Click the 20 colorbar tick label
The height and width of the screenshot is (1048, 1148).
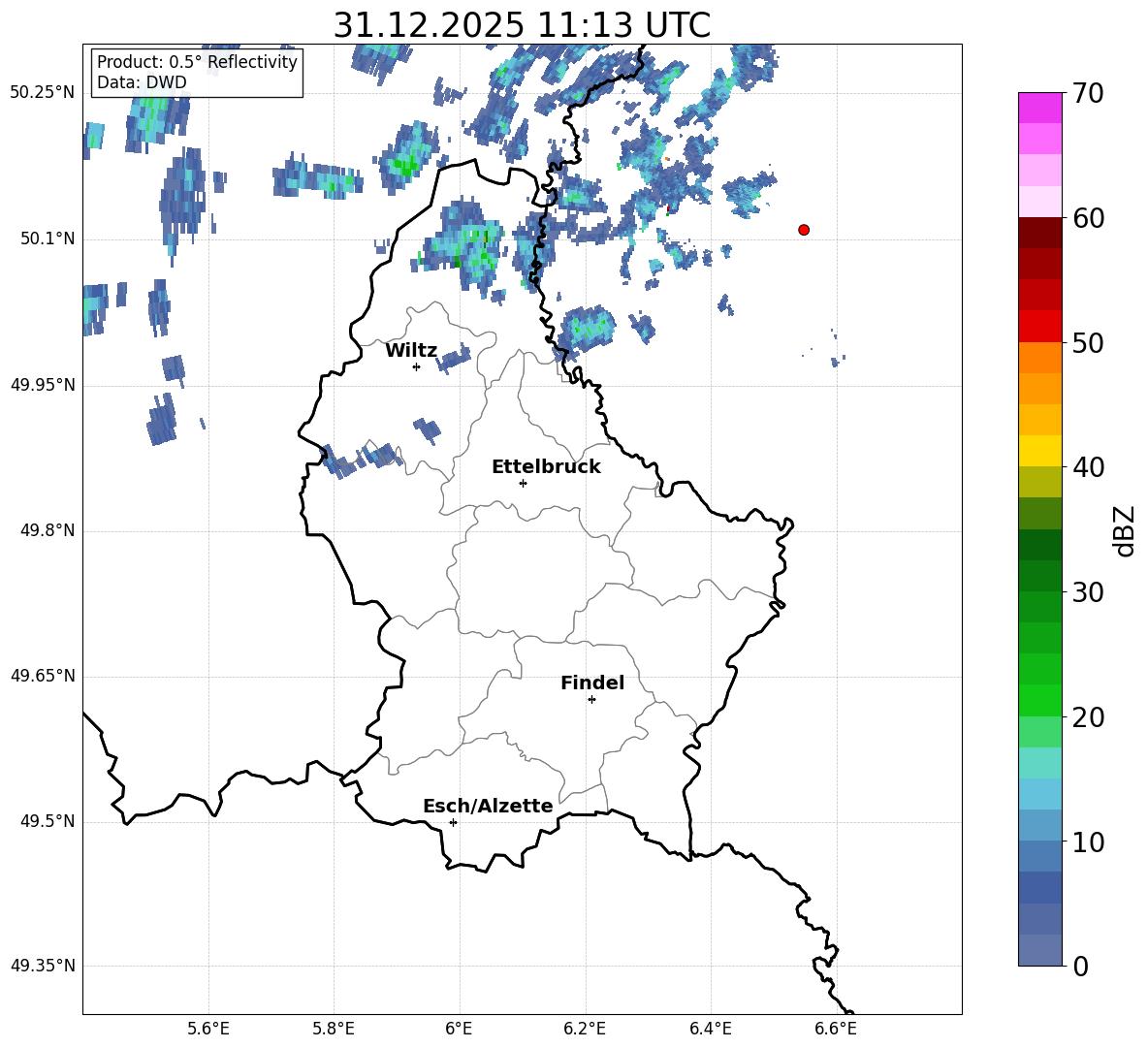1089,717
